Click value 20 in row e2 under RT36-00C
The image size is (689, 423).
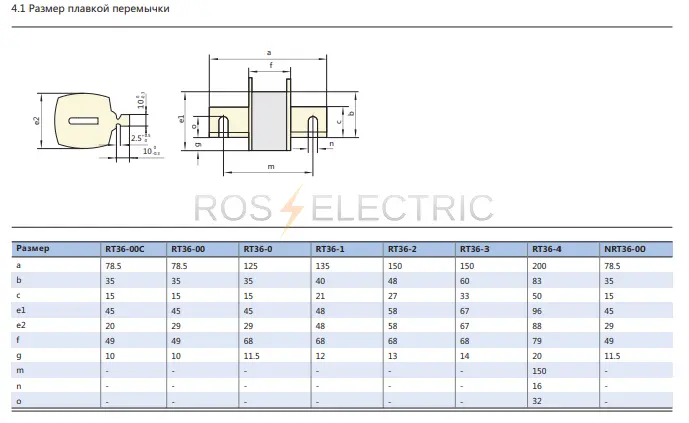pyautogui.click(x=110, y=325)
